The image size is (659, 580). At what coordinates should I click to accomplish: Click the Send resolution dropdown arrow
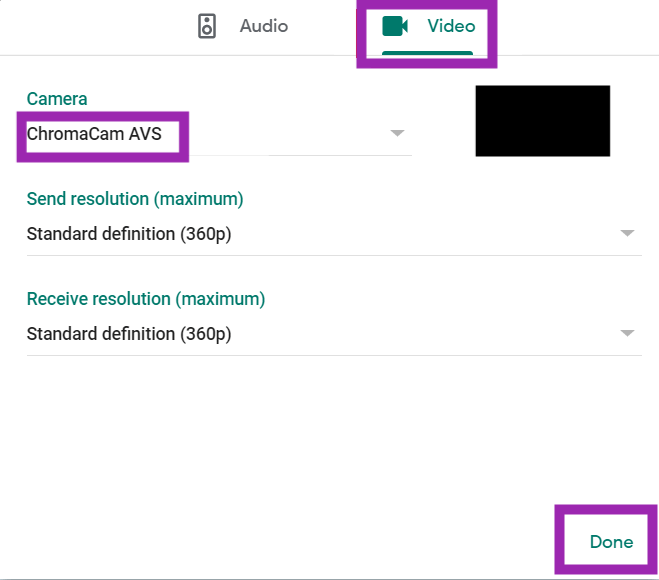[x=627, y=233]
